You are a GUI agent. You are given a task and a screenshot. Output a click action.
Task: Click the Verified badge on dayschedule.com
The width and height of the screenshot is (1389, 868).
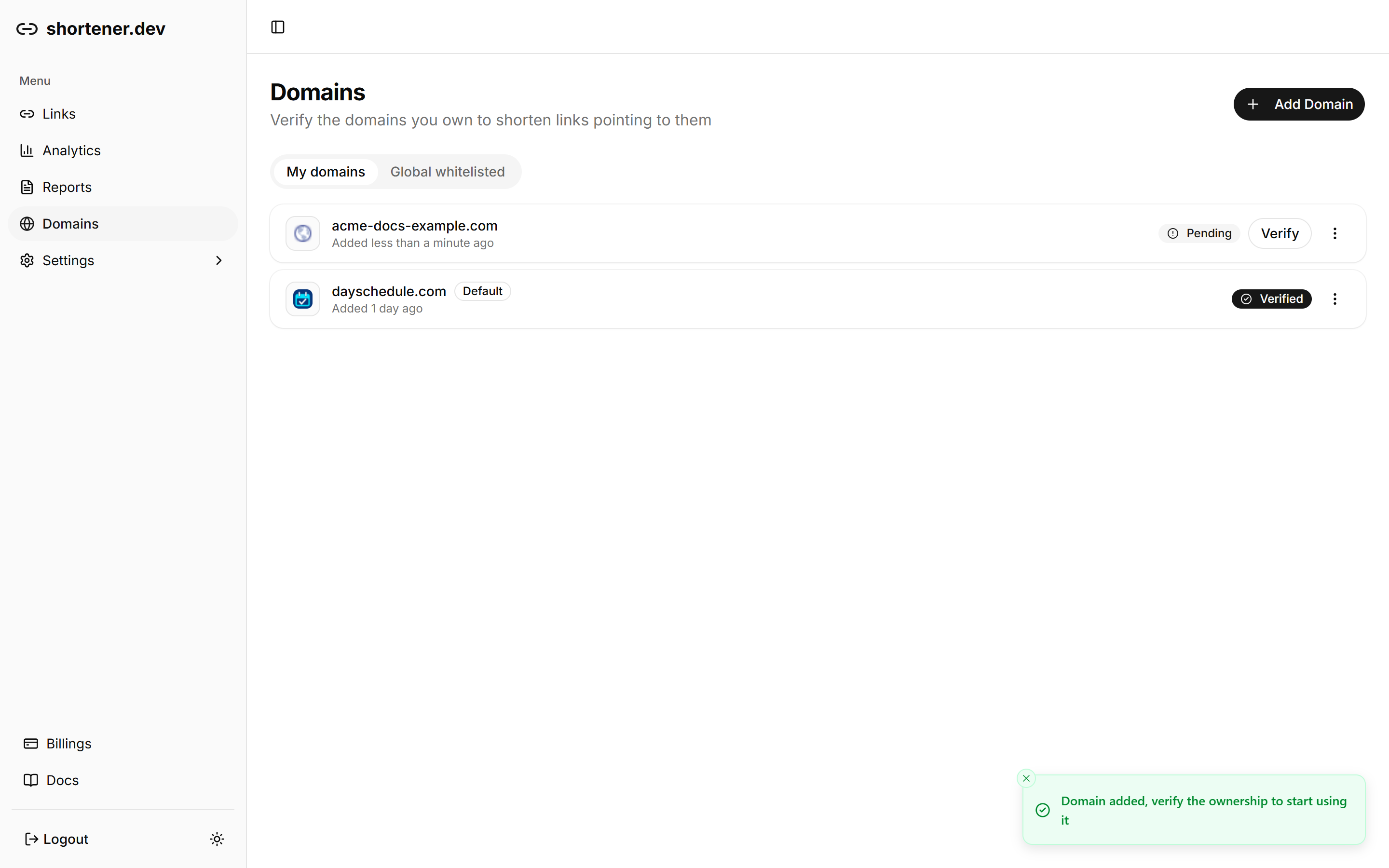point(1271,299)
